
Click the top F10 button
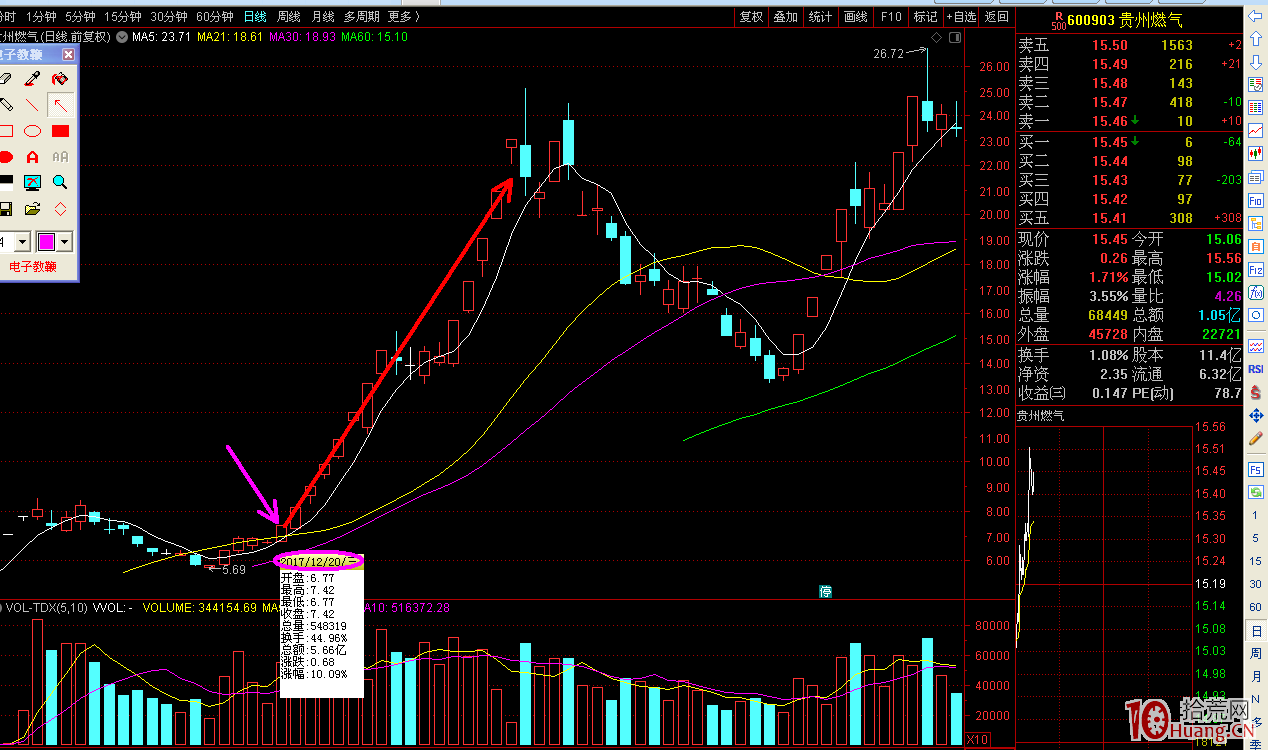click(x=890, y=17)
